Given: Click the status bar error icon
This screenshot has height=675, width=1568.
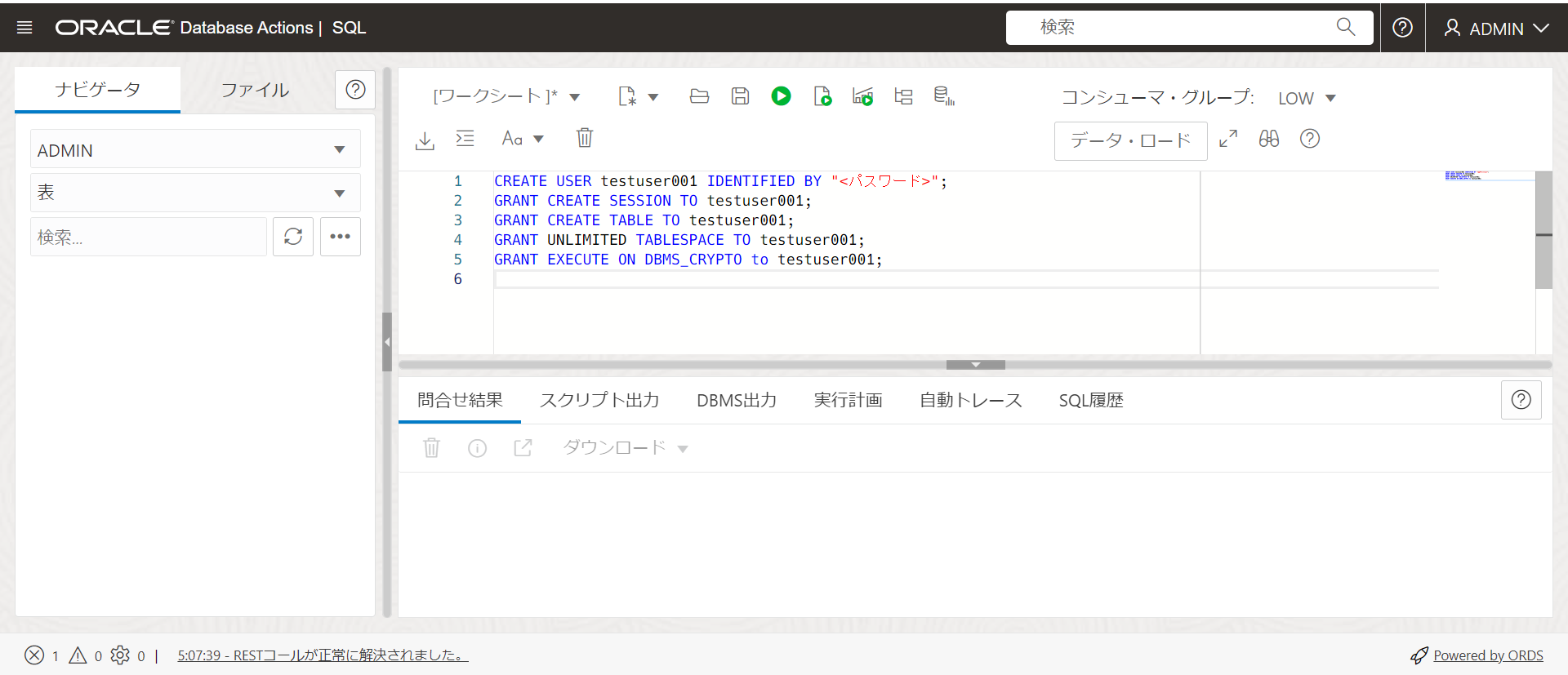Looking at the screenshot, I should pos(34,655).
